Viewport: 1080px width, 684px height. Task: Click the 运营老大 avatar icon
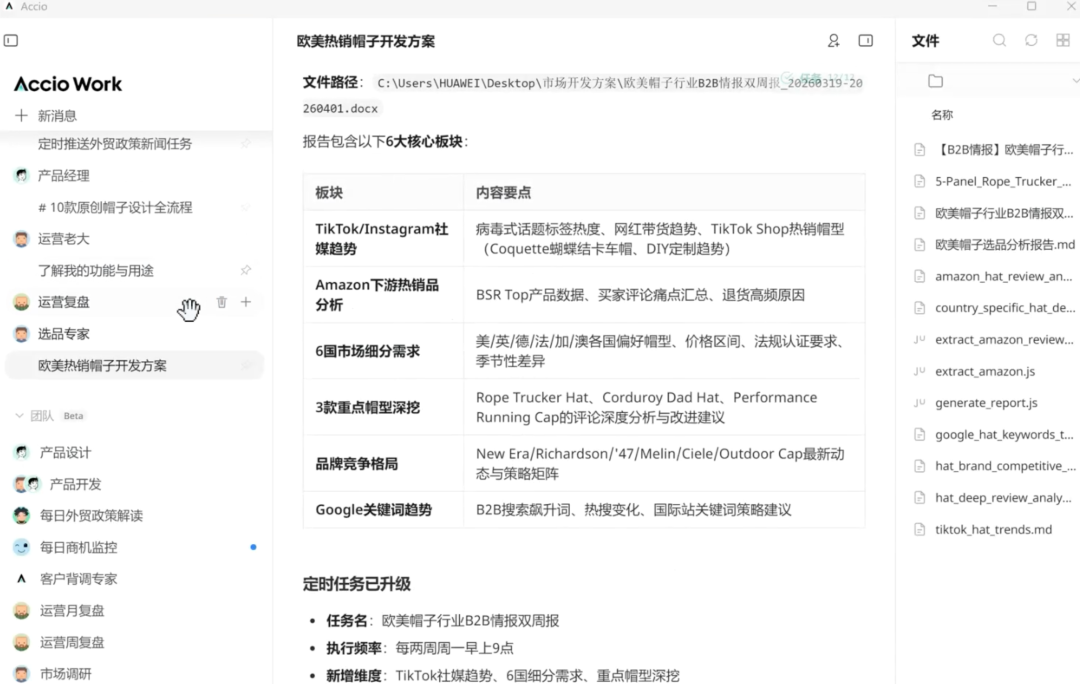21,238
